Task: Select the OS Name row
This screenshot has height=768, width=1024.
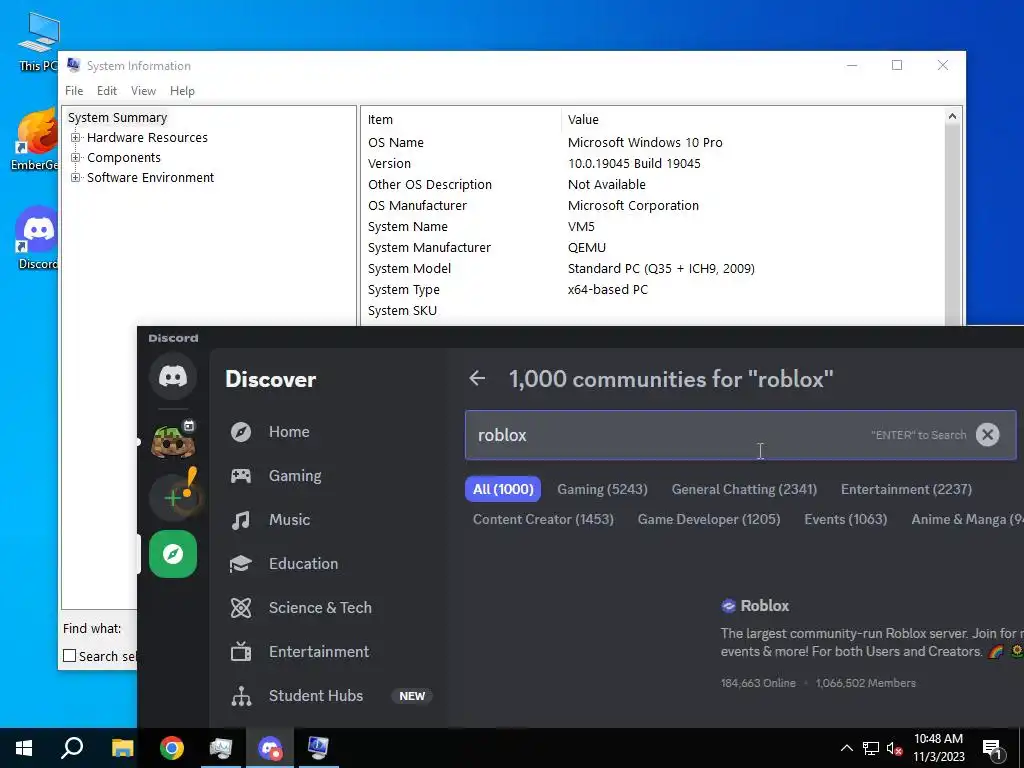Action: tap(653, 142)
